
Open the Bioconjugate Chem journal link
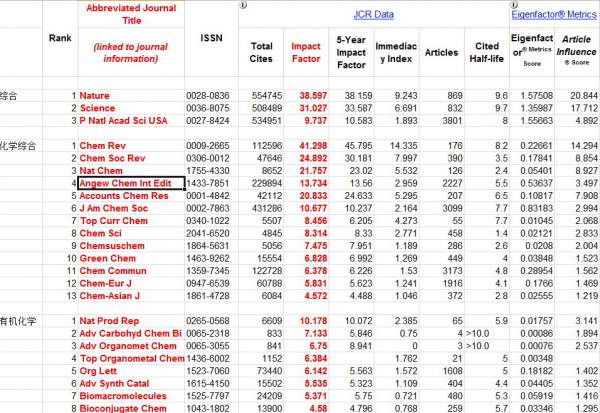coord(123,408)
